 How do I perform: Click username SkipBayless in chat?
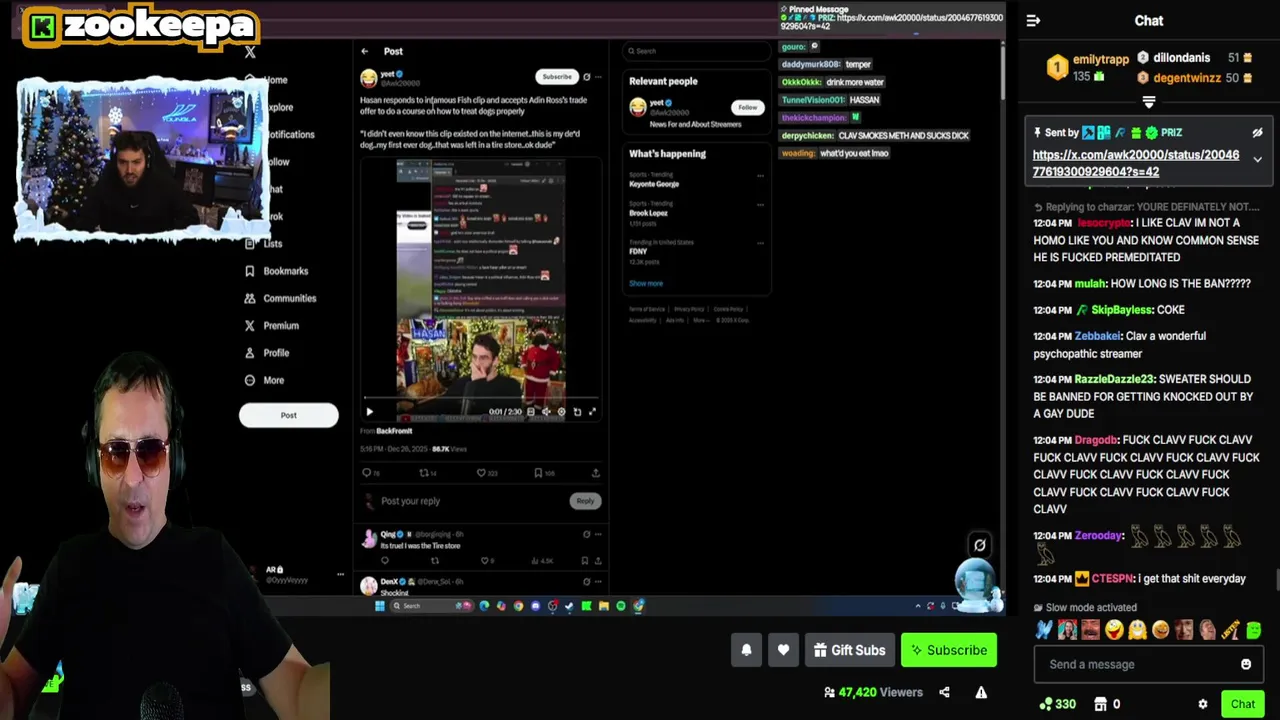(x=1123, y=310)
